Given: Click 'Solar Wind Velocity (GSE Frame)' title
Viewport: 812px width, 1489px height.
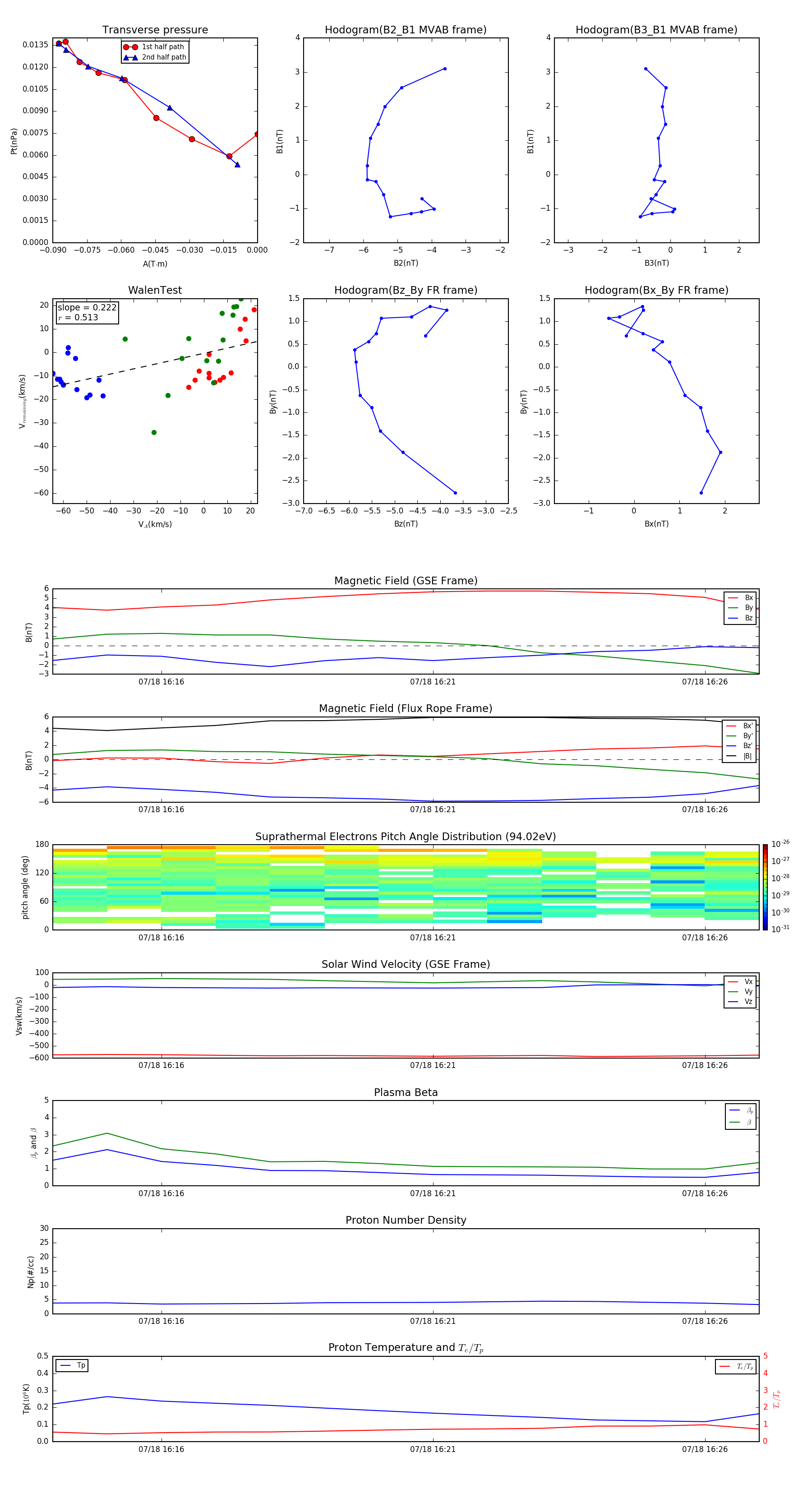Looking at the screenshot, I should click(406, 964).
